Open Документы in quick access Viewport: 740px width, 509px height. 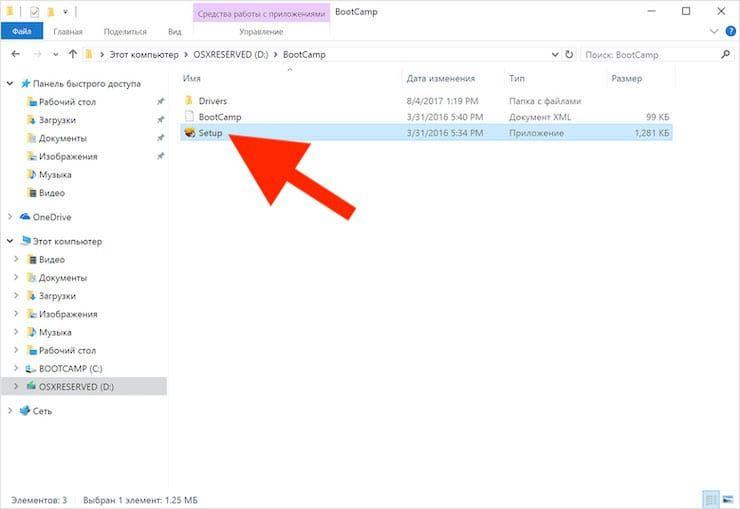tap(63, 139)
